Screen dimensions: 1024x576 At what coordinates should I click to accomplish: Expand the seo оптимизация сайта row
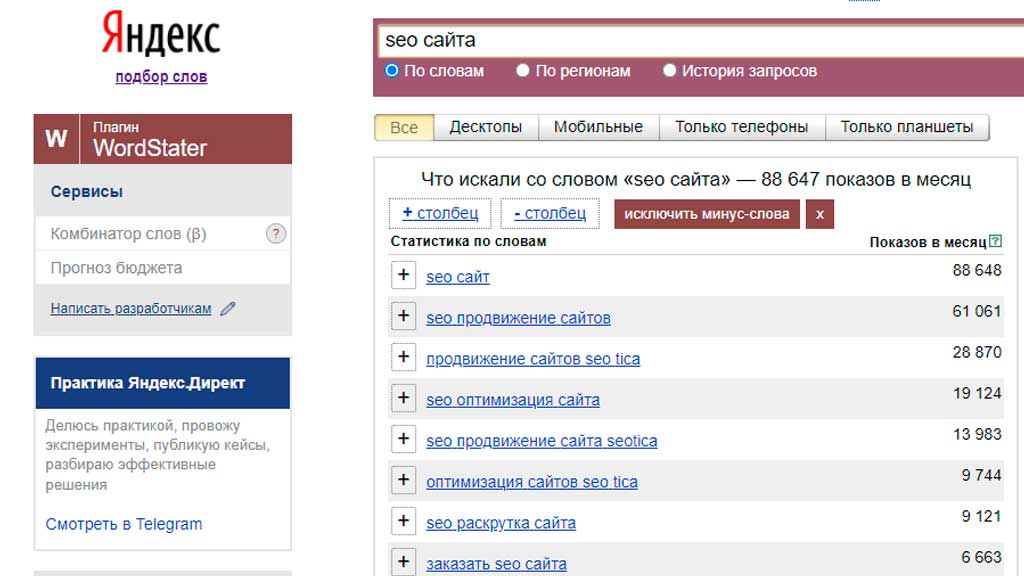[x=403, y=397]
